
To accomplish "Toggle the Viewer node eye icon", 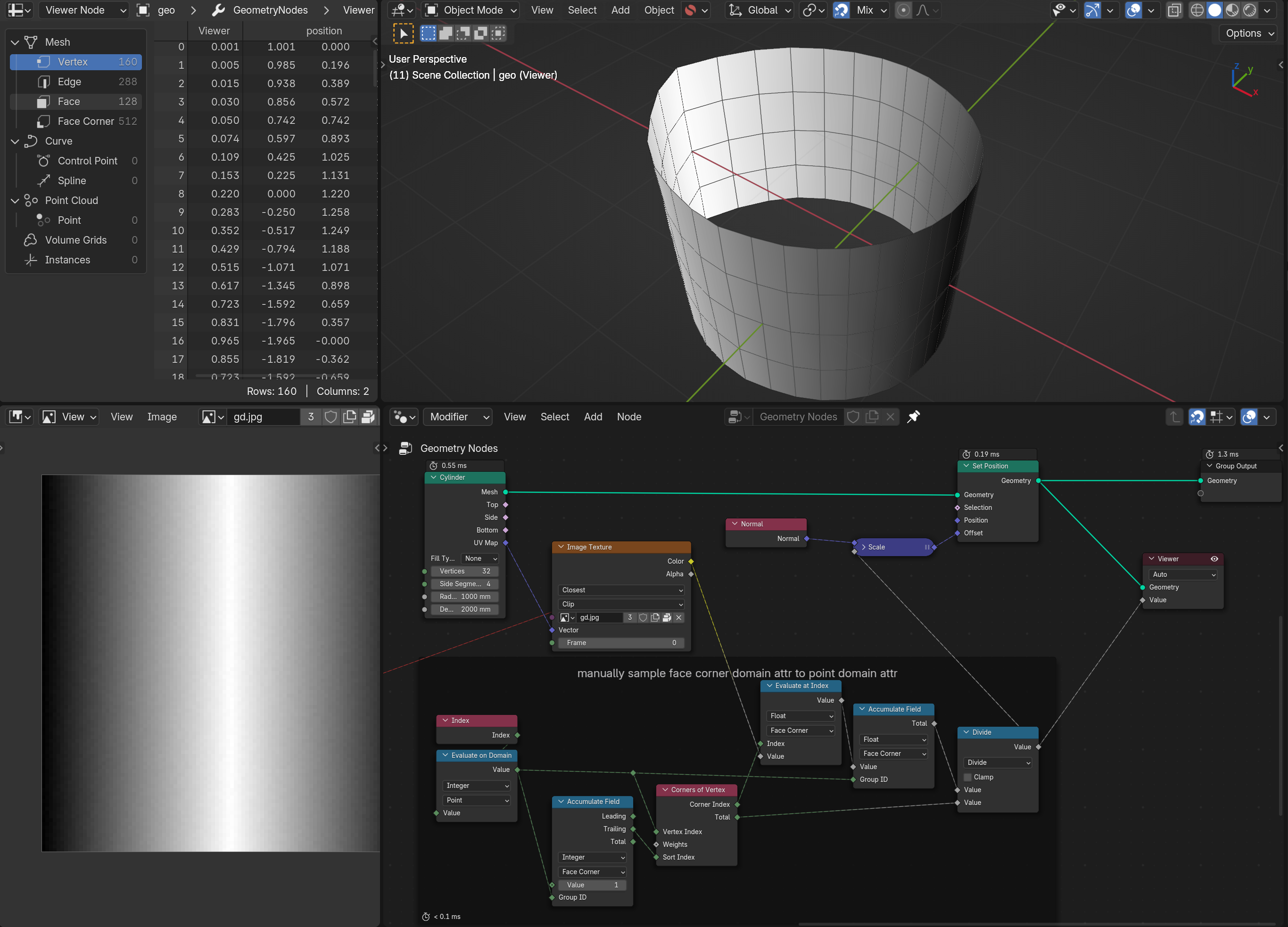I will pyautogui.click(x=1214, y=558).
